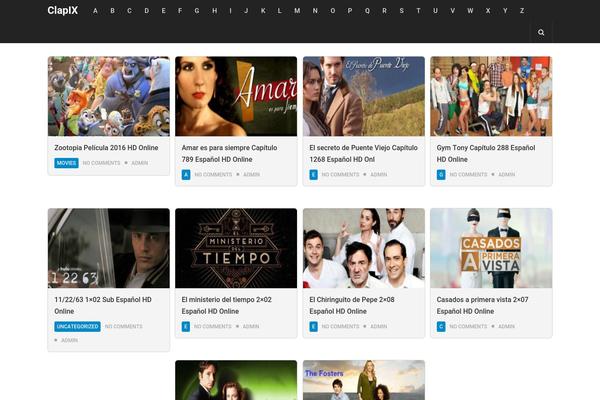Filter by letter V in header
This screenshot has width=600, height=400.
453,11
